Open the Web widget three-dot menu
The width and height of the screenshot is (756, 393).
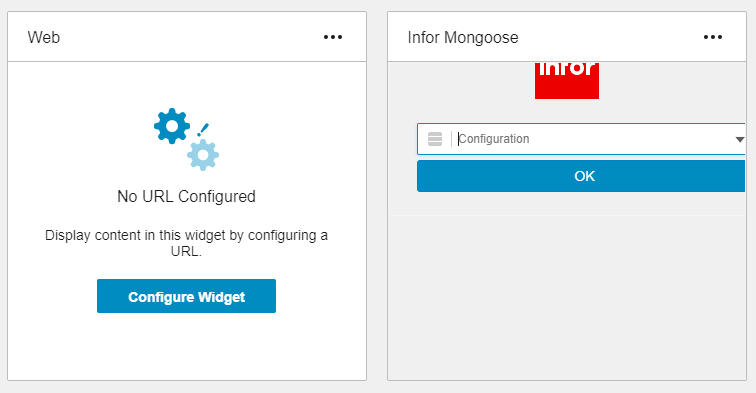click(333, 37)
